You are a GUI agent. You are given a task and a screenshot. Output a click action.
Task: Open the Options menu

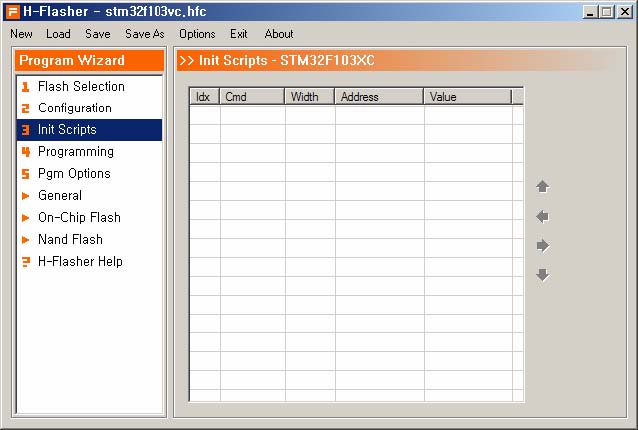[197, 34]
